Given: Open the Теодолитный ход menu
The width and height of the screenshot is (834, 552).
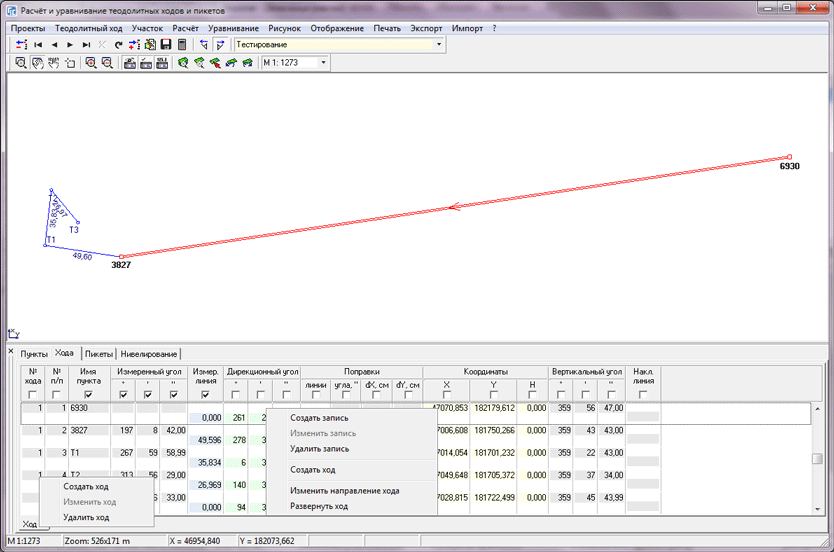Looking at the screenshot, I should coord(88,28).
